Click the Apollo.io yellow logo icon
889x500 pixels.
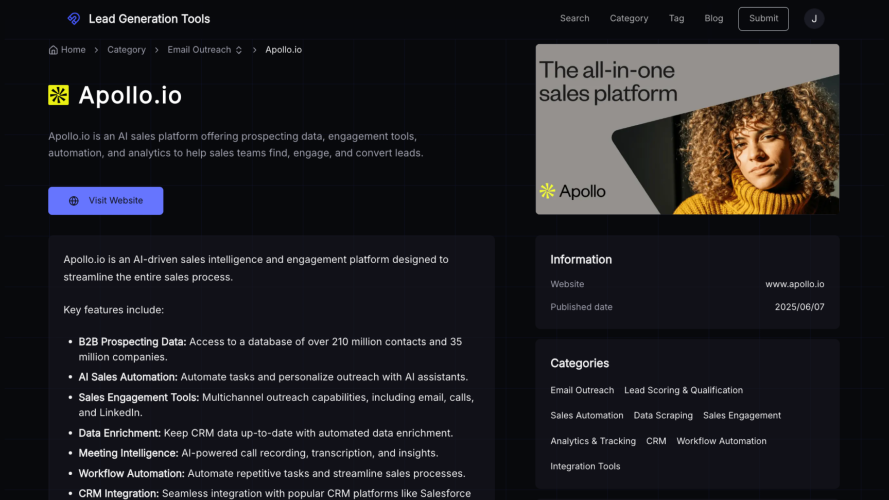tap(58, 95)
